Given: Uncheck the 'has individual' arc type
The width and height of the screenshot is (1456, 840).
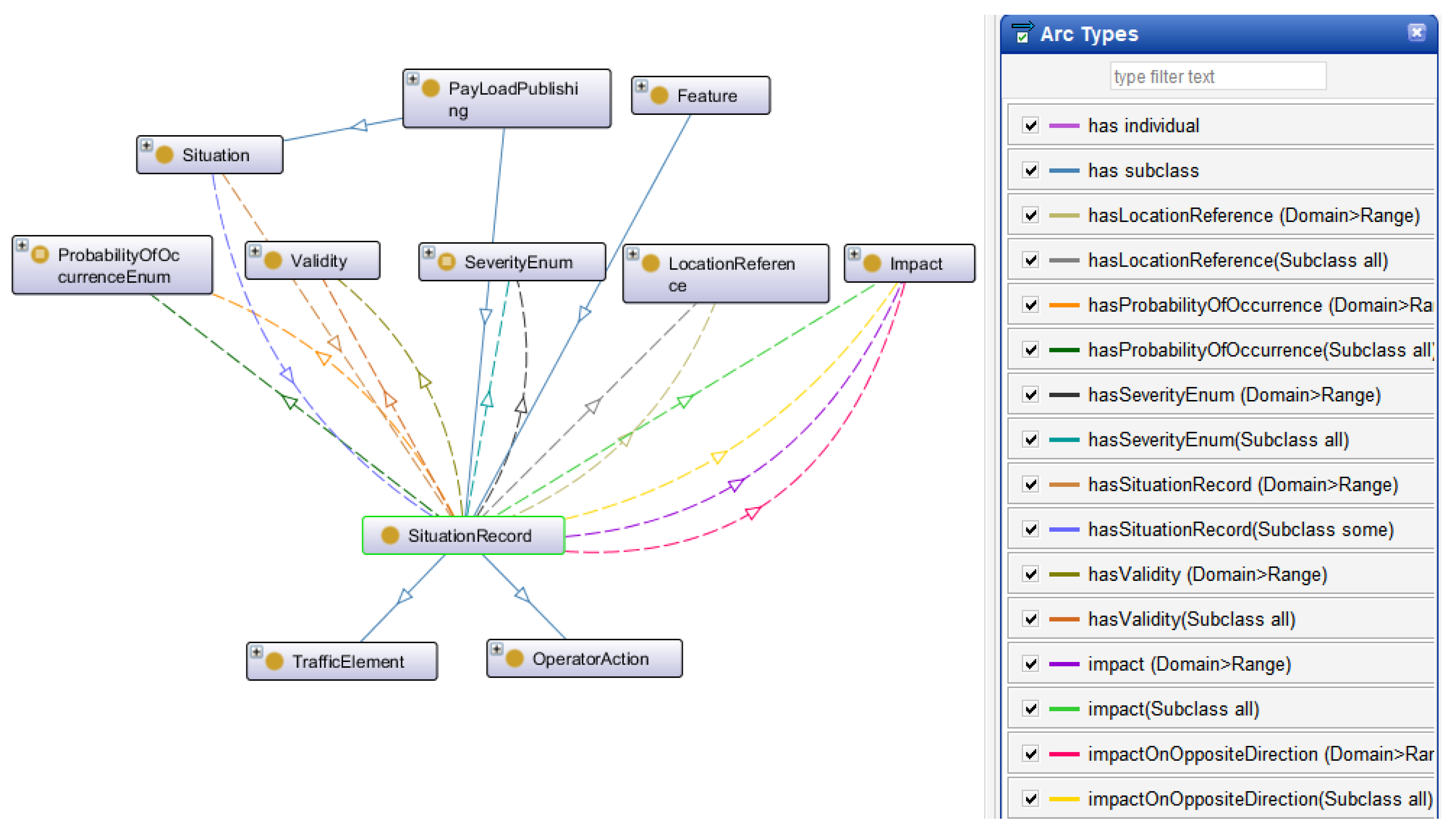Looking at the screenshot, I should pos(1031,125).
